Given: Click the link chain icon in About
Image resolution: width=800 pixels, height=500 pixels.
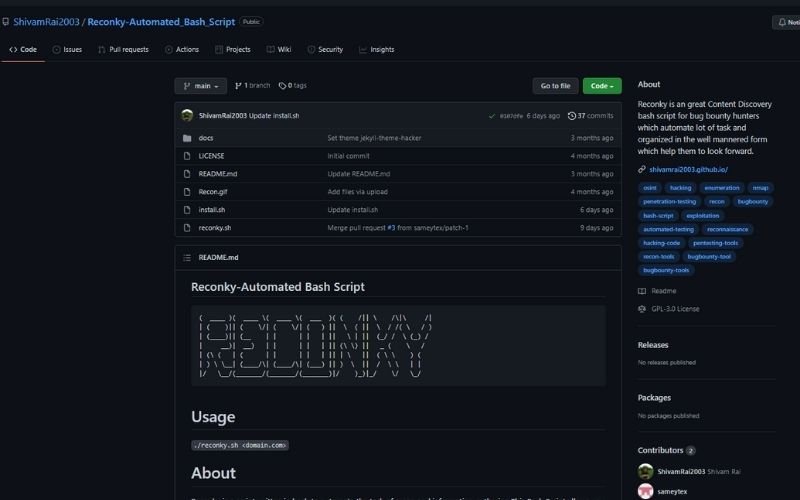Looking at the screenshot, I should [642, 169].
